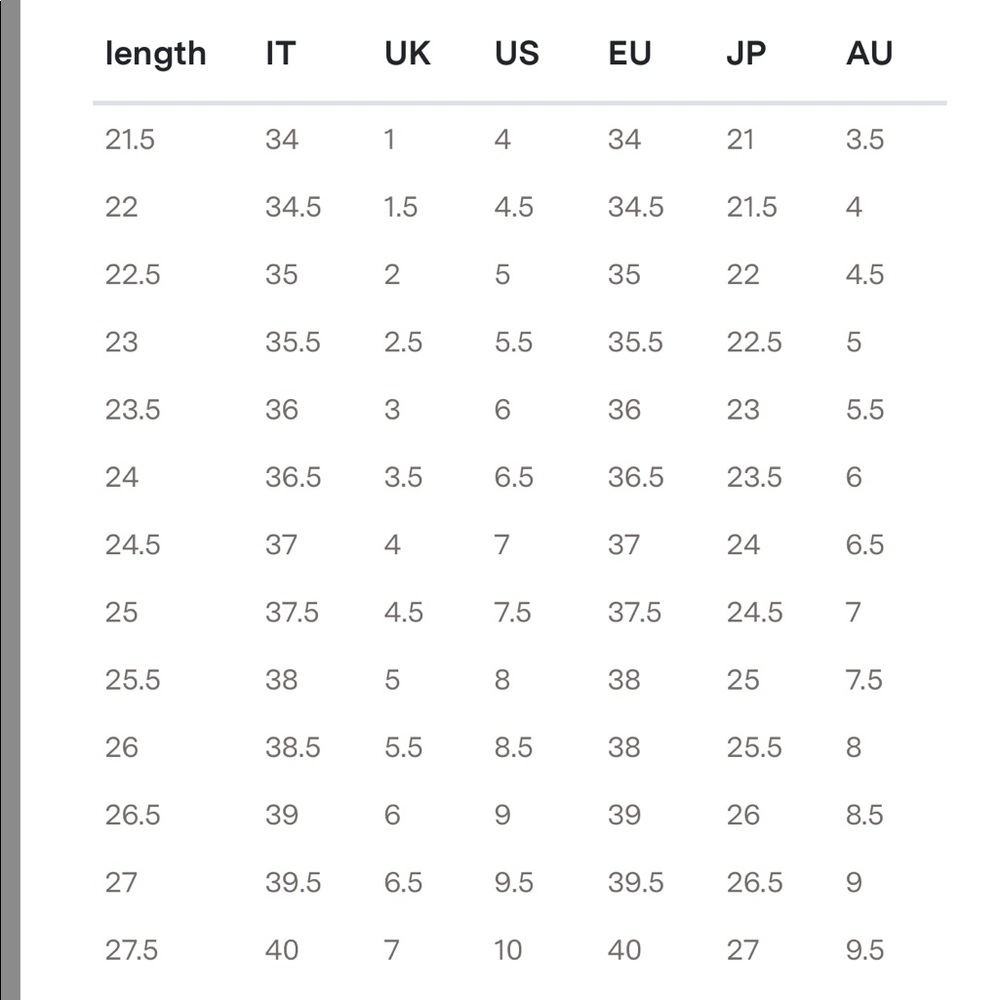This screenshot has height=1000, width=1000.
Task: Select the EU column header
Action: [x=629, y=53]
